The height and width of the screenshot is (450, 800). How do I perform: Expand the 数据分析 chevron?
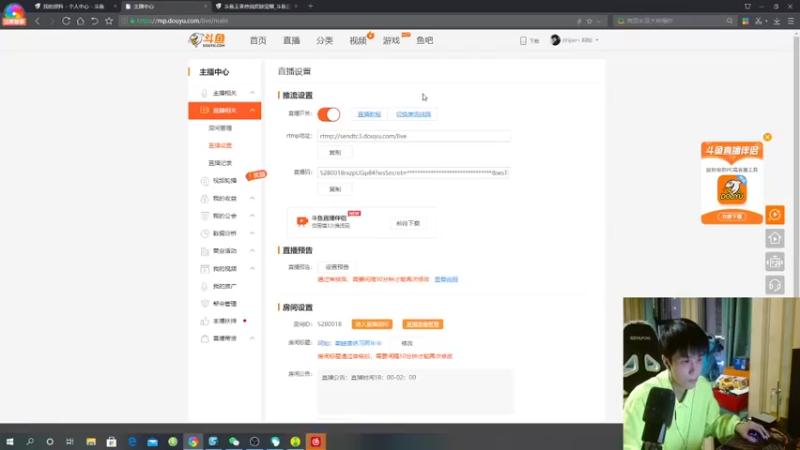[x=252, y=233]
